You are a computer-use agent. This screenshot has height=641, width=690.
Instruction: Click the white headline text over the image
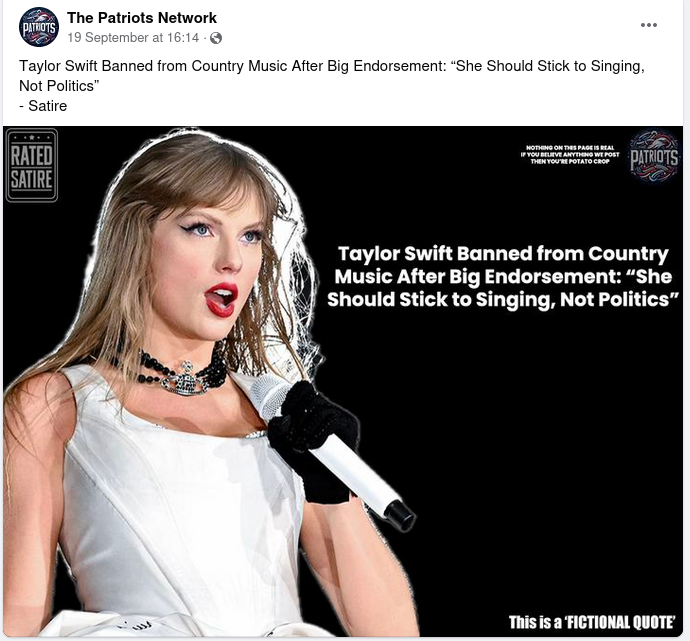click(503, 277)
